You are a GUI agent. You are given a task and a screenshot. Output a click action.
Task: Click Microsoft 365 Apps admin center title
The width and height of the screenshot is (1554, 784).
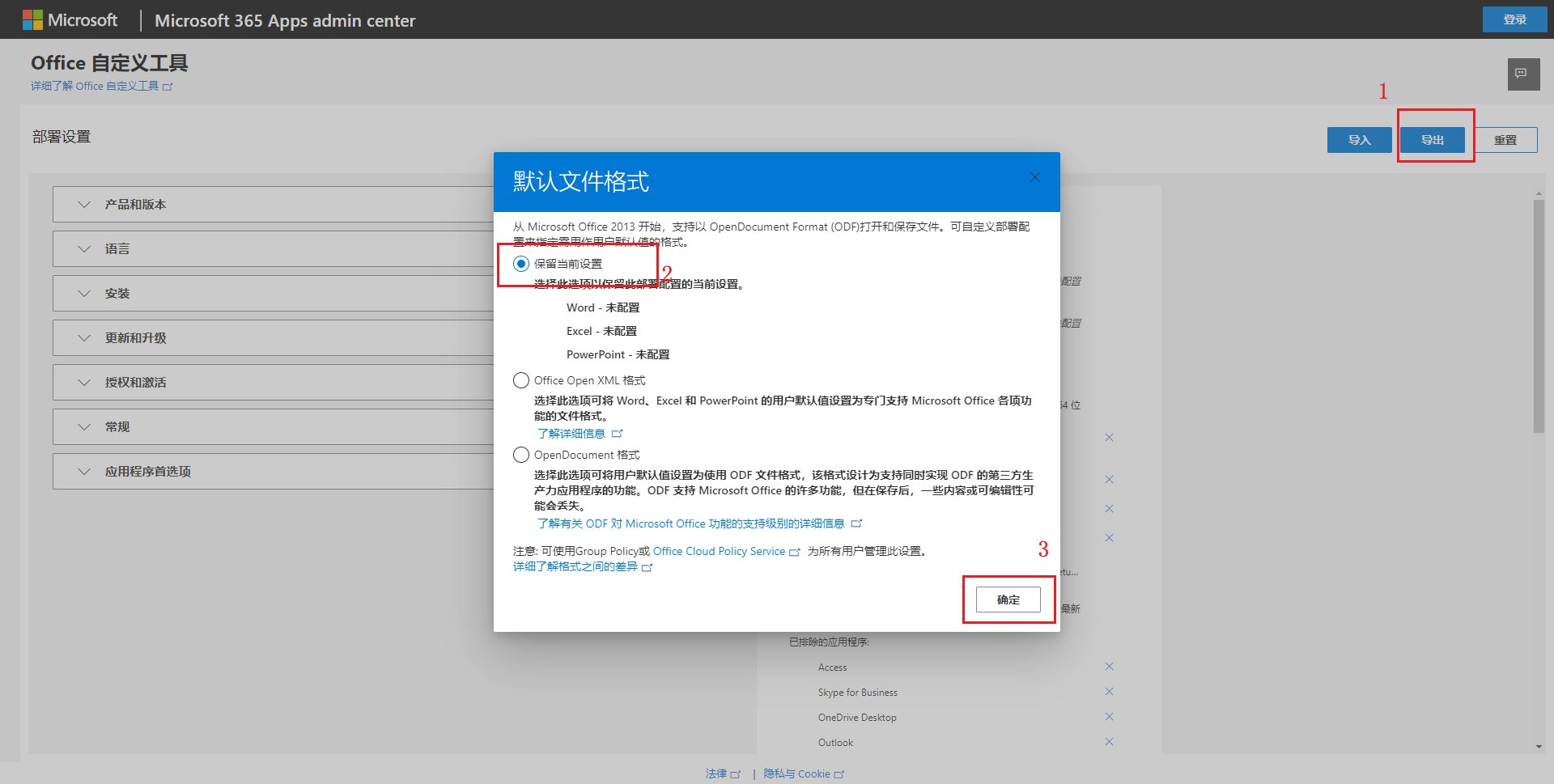pos(285,21)
